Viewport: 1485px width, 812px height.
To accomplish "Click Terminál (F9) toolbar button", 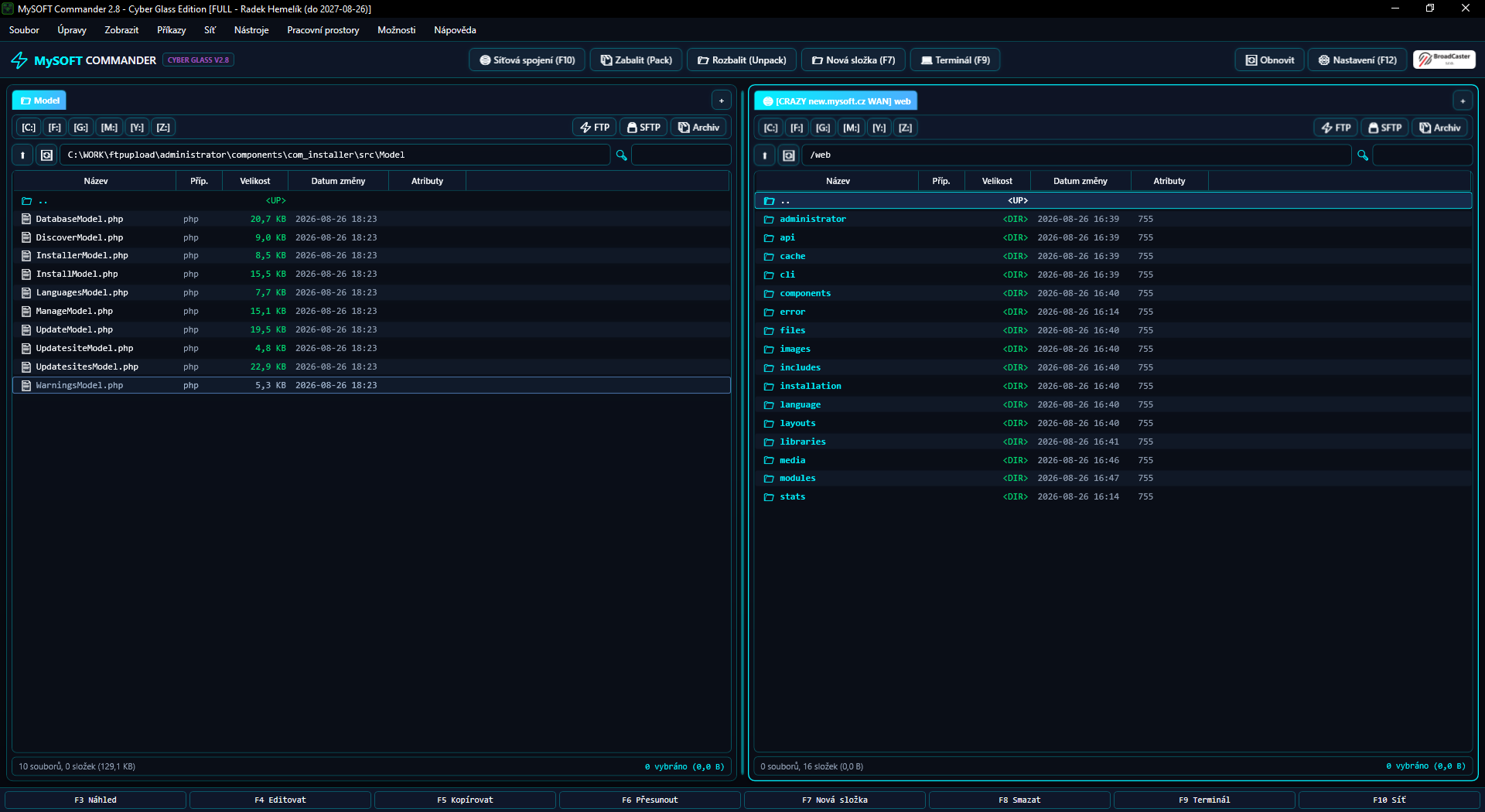I will point(955,60).
